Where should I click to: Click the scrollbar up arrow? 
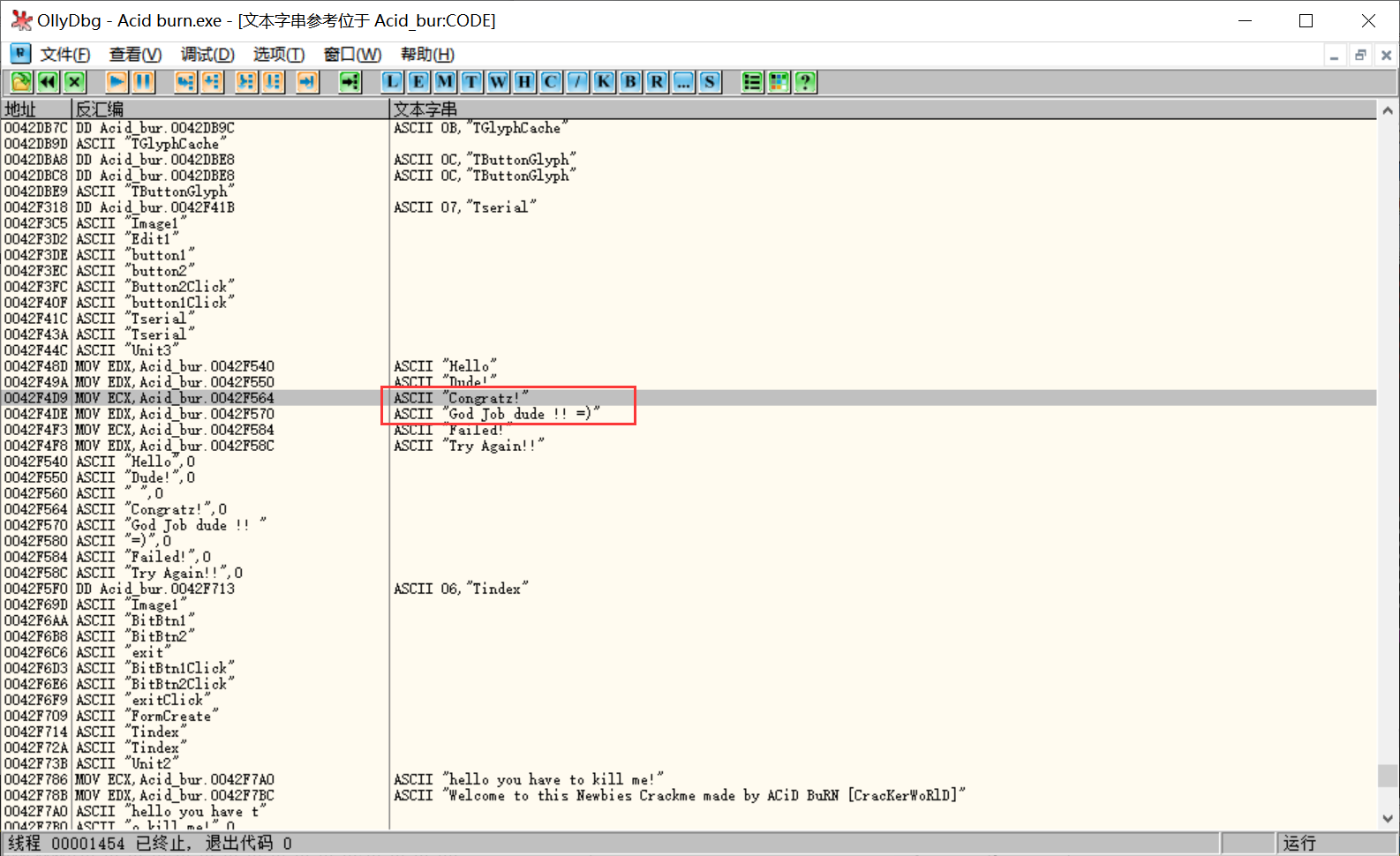1388,110
